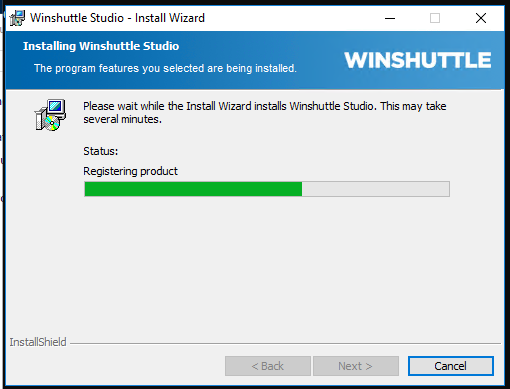
Task: Click the green filled part of the progress bar
Action: pos(193,189)
